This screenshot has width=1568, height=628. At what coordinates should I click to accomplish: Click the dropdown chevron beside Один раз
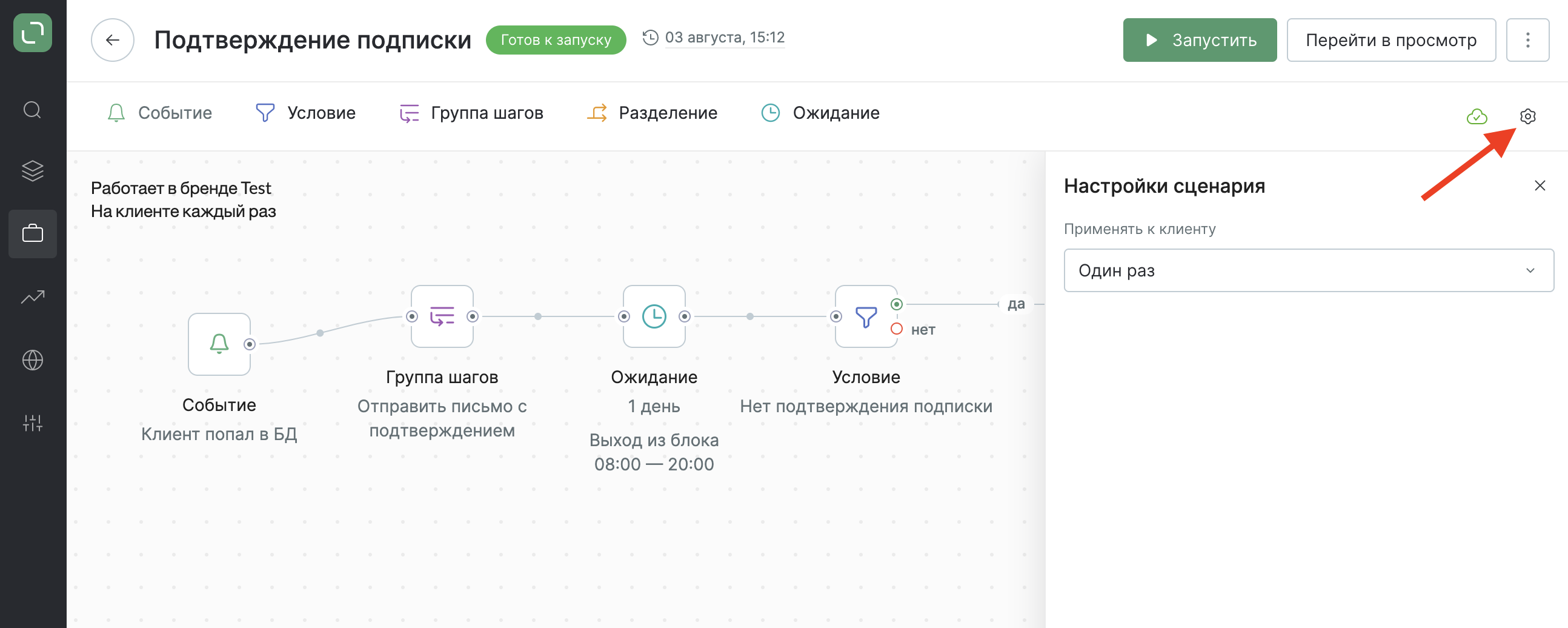point(1530,270)
